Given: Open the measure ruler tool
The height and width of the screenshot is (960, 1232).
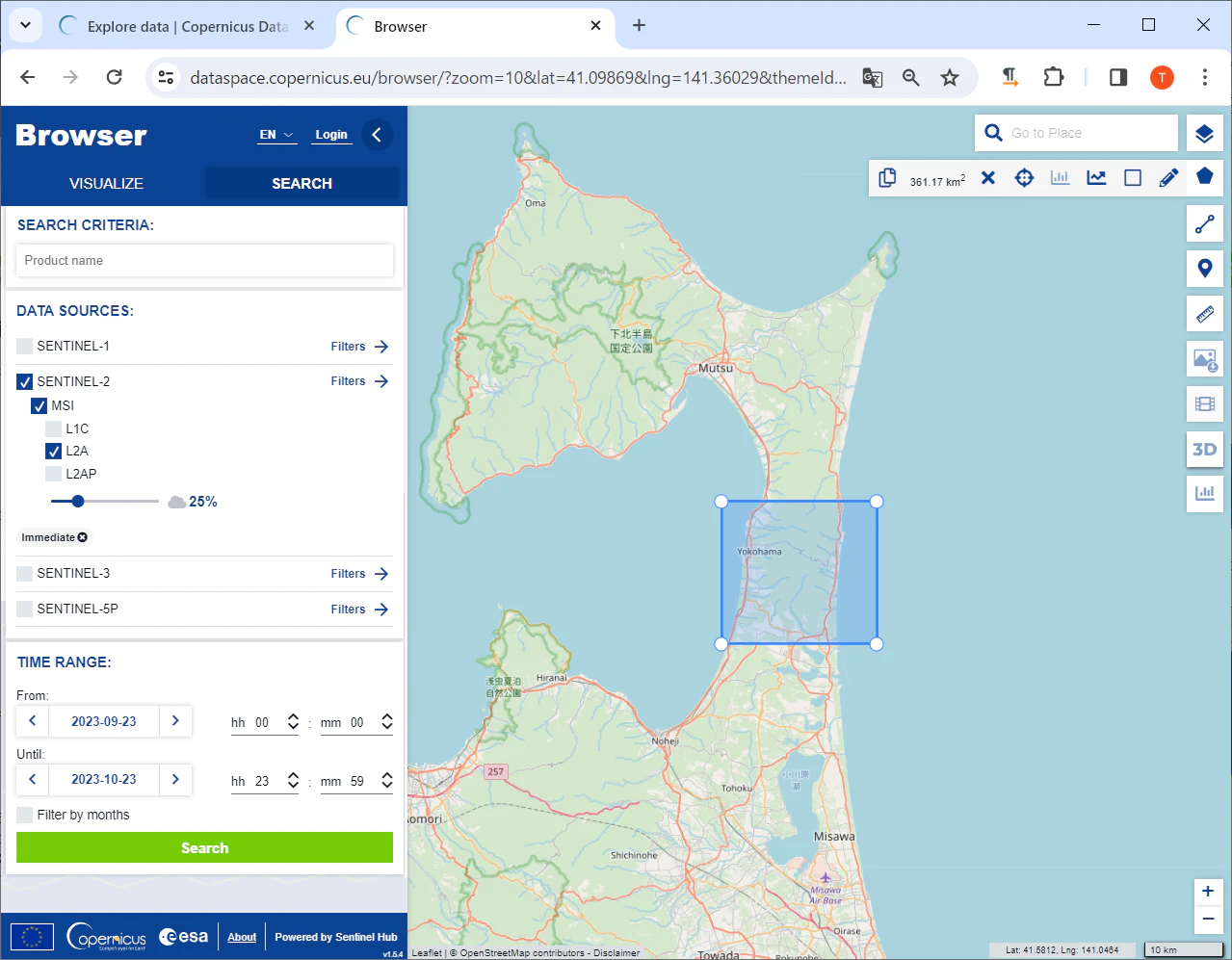Looking at the screenshot, I should (x=1204, y=314).
